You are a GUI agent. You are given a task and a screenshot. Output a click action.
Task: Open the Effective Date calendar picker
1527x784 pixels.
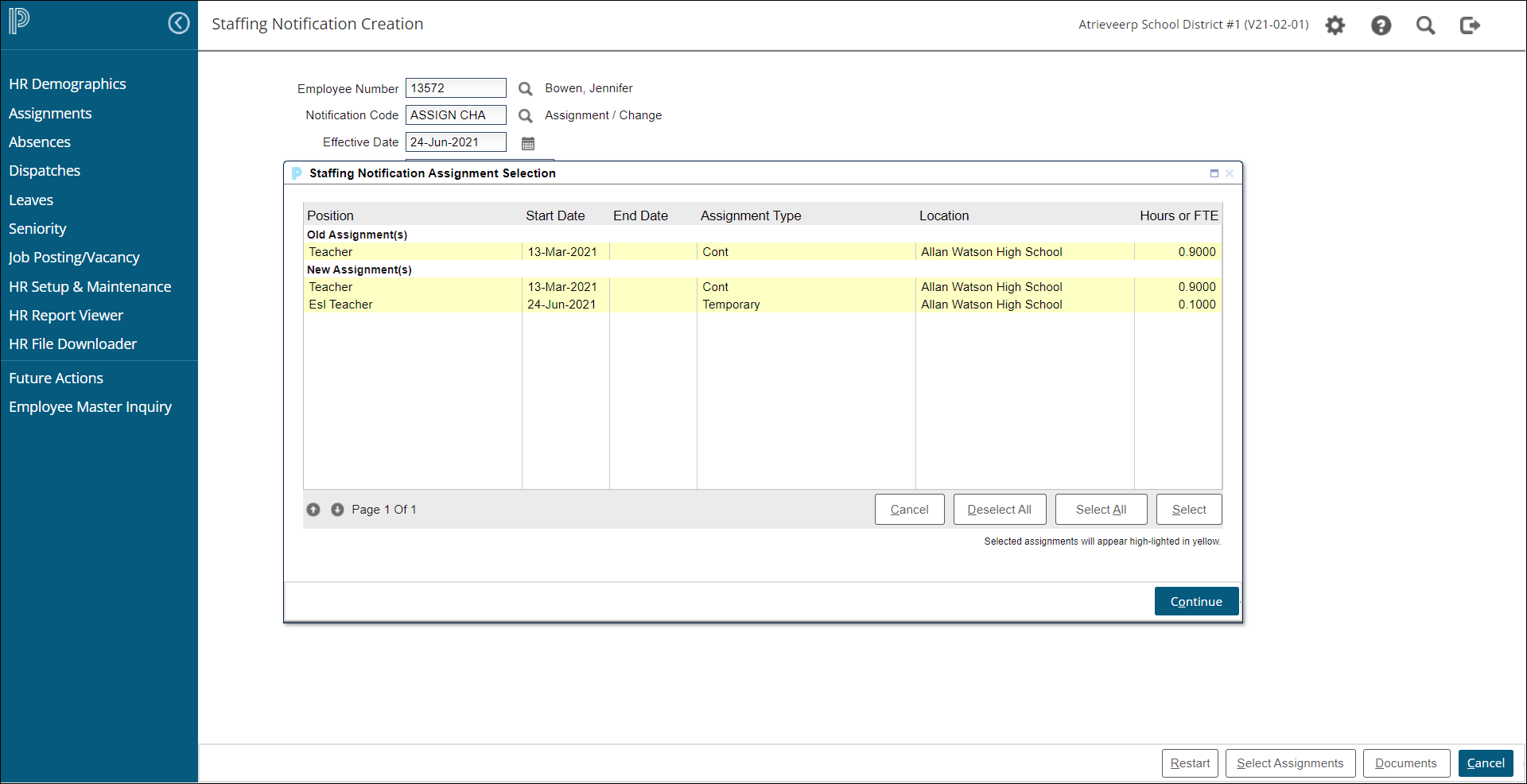pyautogui.click(x=528, y=143)
